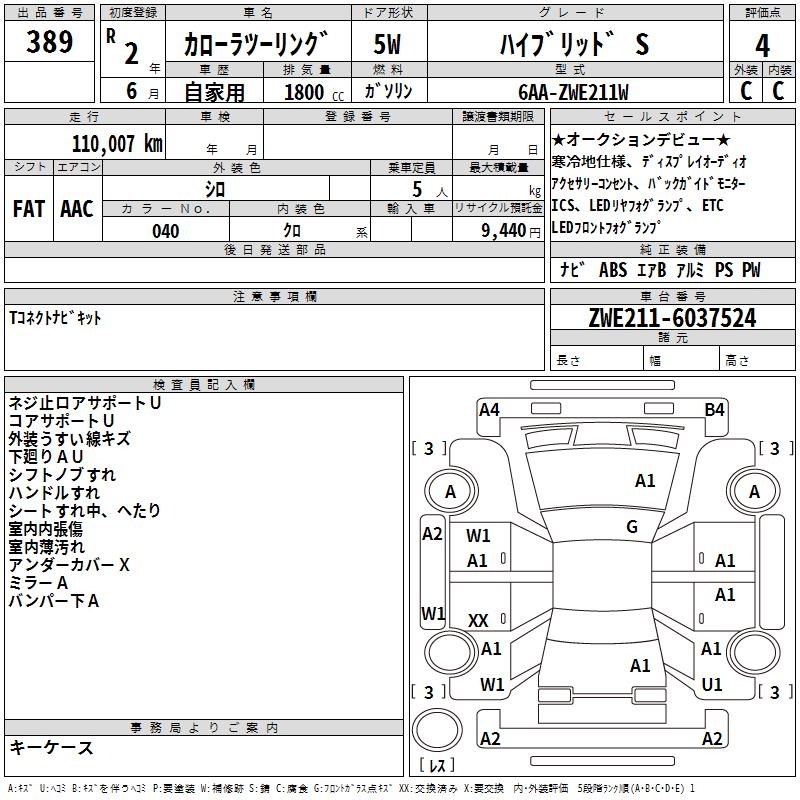Click door type value 5W
This screenshot has height=800, width=800.
[x=387, y=44]
